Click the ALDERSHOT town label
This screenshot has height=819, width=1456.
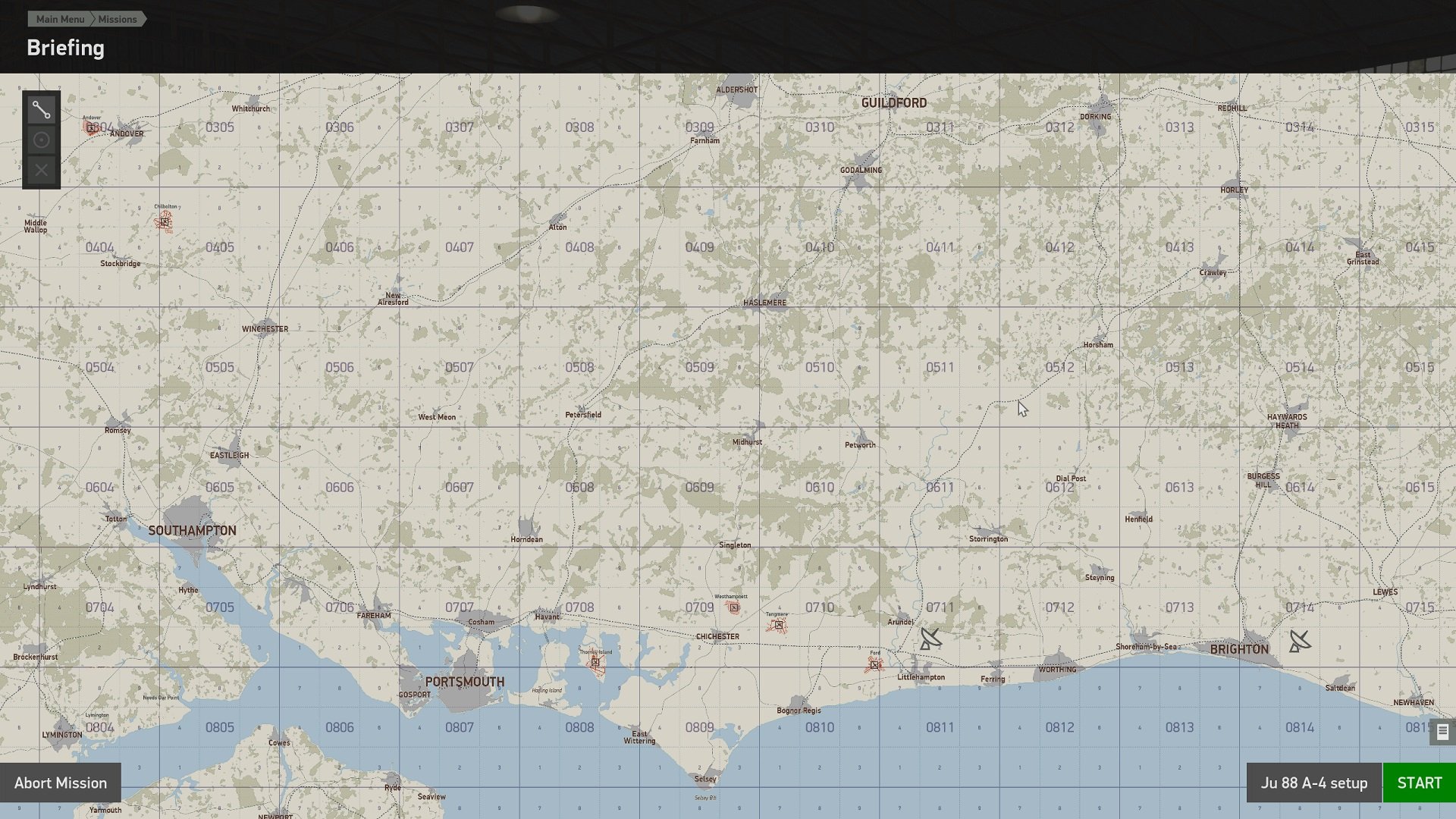(736, 89)
